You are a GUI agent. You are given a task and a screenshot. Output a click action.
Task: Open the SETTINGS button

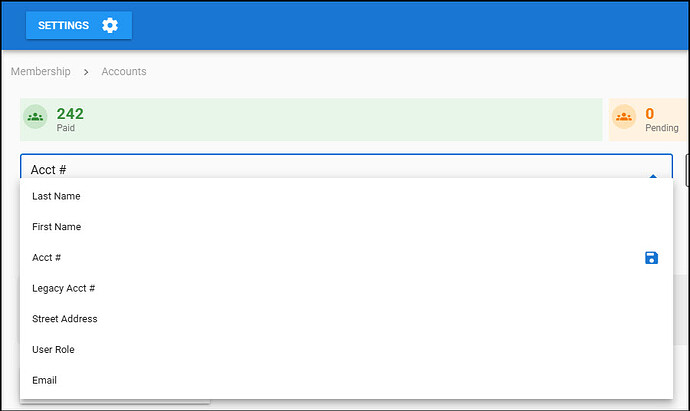click(x=78, y=25)
